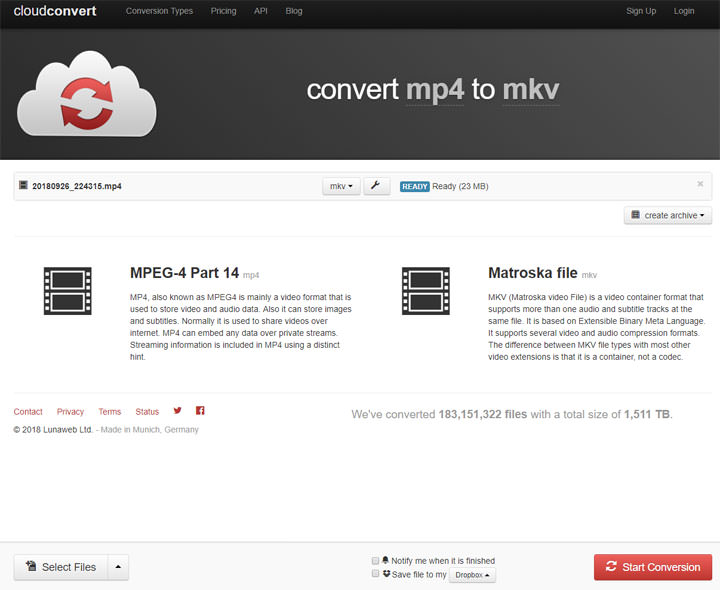Open the mkv output format dropdown

click(x=341, y=186)
